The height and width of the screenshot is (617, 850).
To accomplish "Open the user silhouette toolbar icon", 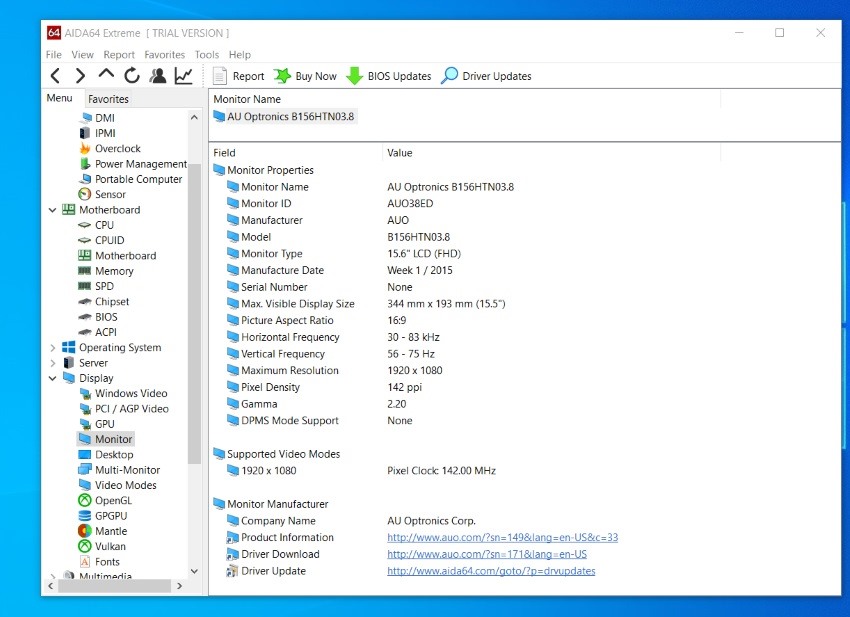I will (x=158, y=76).
